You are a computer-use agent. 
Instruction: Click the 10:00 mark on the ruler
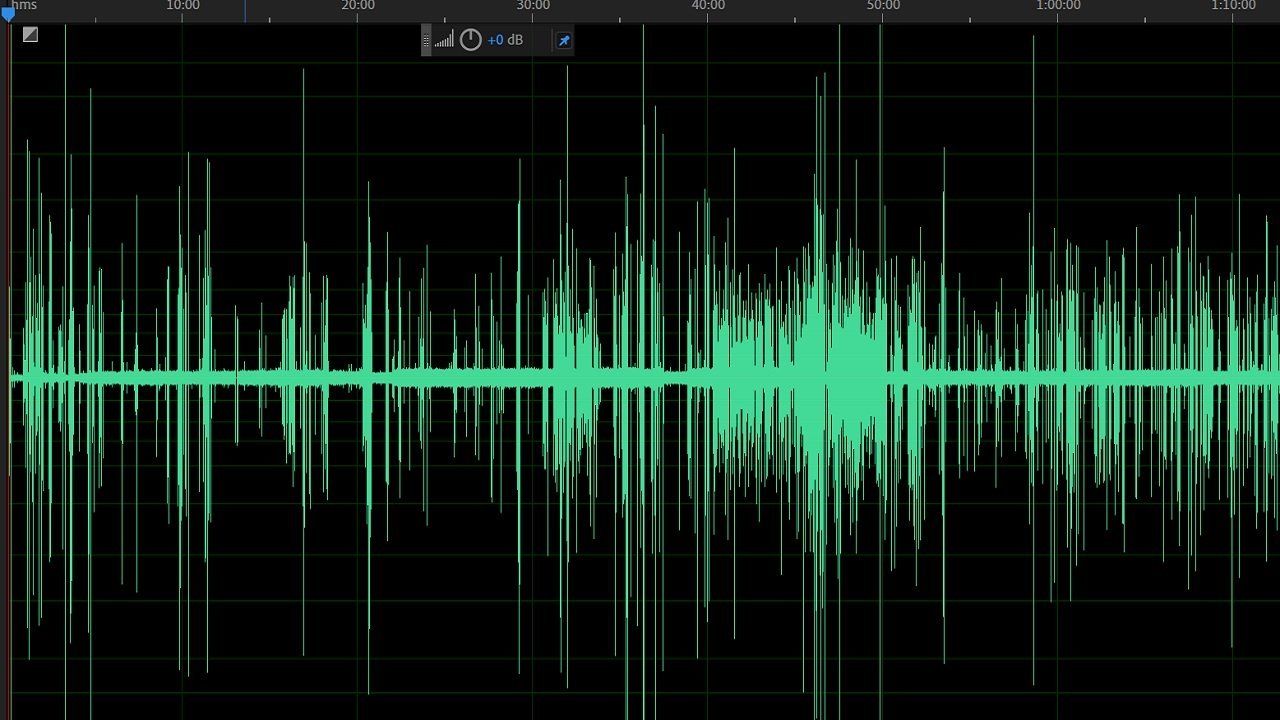(183, 6)
